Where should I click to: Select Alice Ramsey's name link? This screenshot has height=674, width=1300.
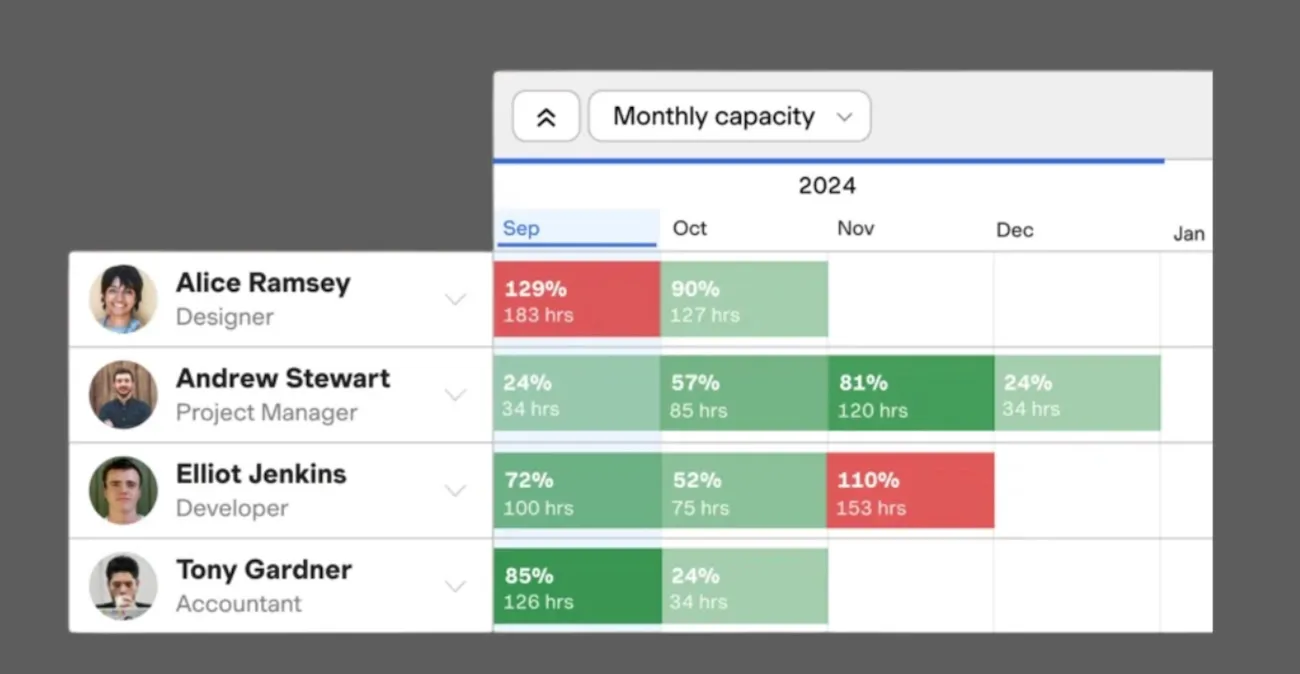click(263, 283)
